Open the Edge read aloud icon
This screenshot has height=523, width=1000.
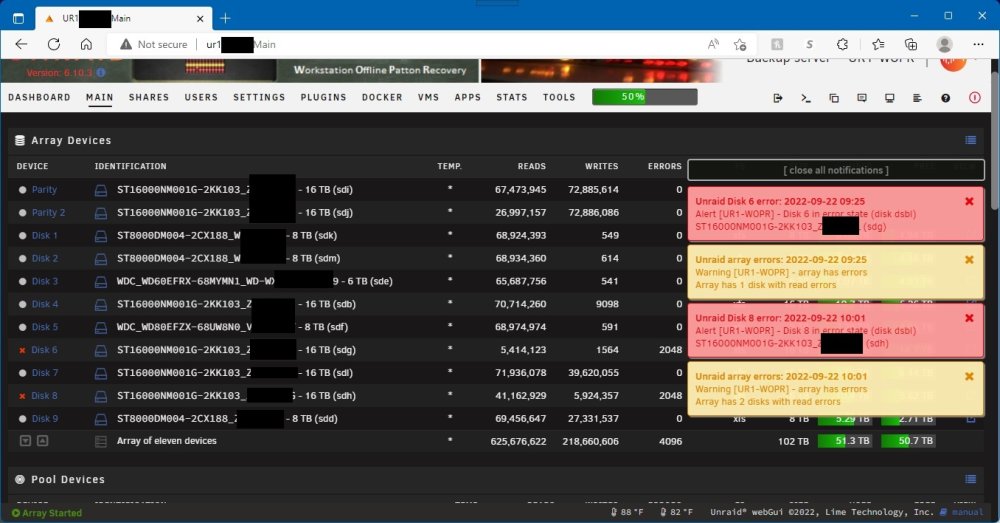coord(713,44)
